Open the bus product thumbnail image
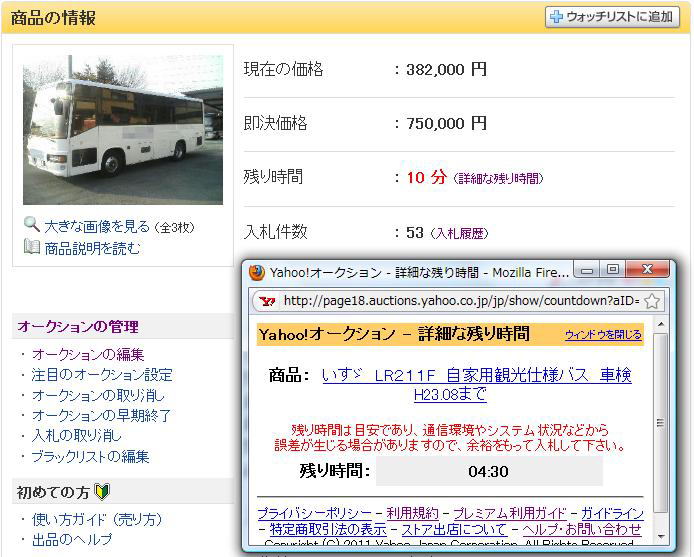Screen dimensions: 694x557 123,129
